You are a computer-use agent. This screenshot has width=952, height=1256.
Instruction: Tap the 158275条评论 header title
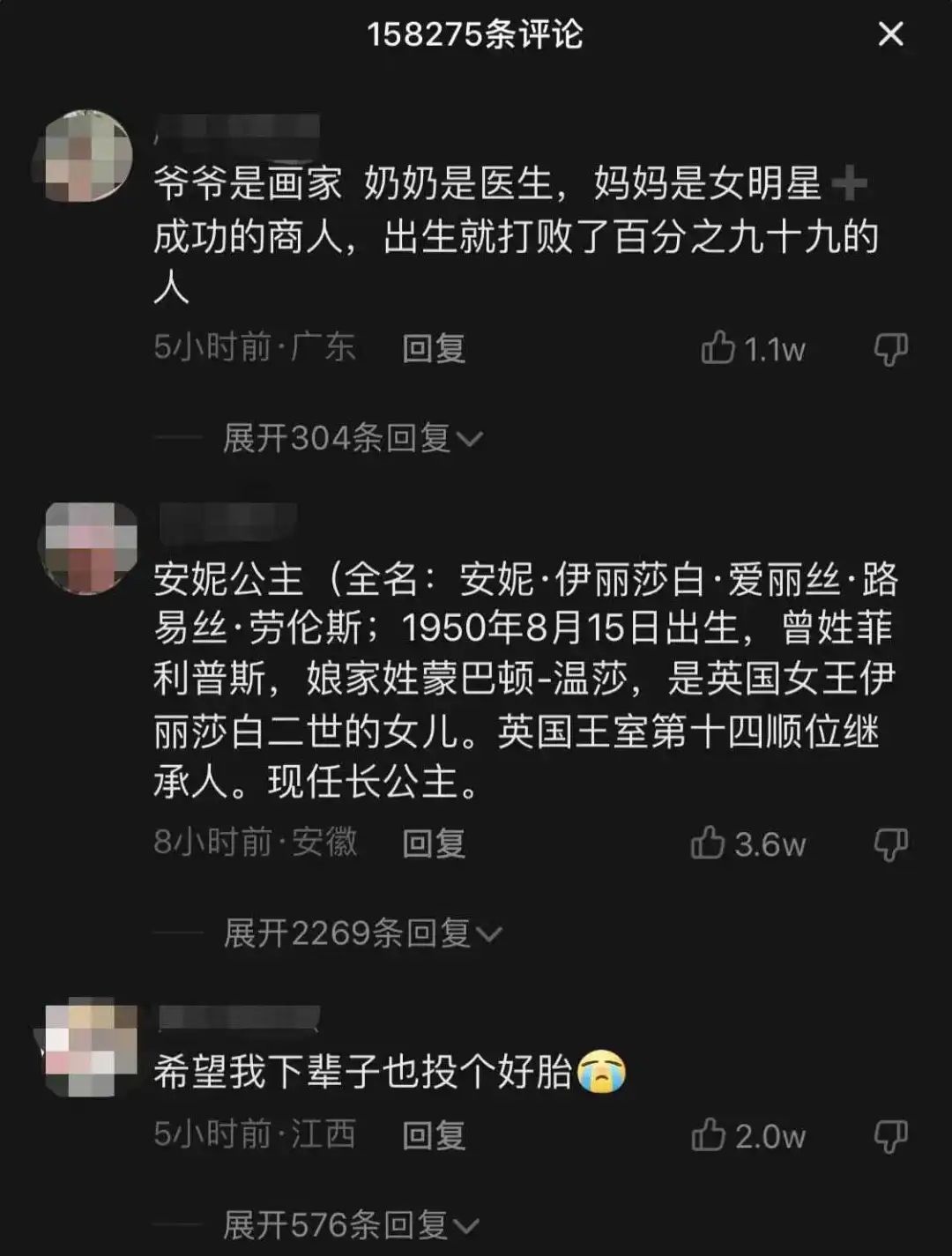475,34
